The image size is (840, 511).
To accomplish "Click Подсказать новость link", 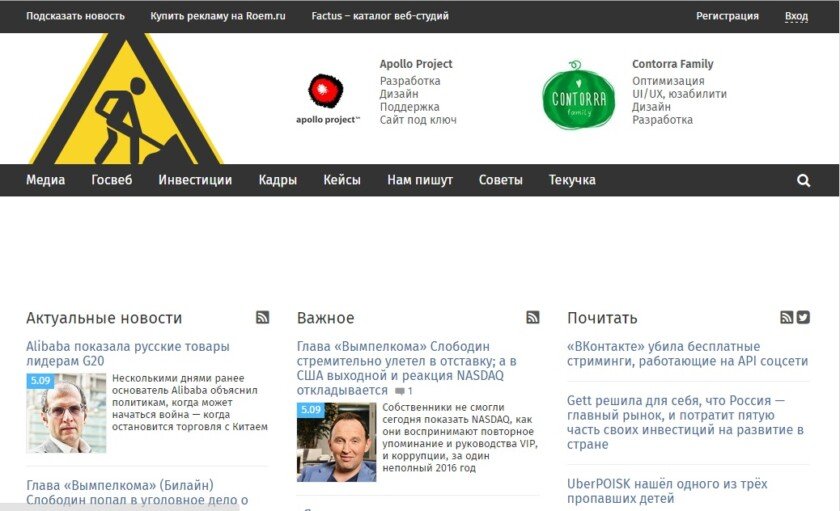I will [75, 16].
